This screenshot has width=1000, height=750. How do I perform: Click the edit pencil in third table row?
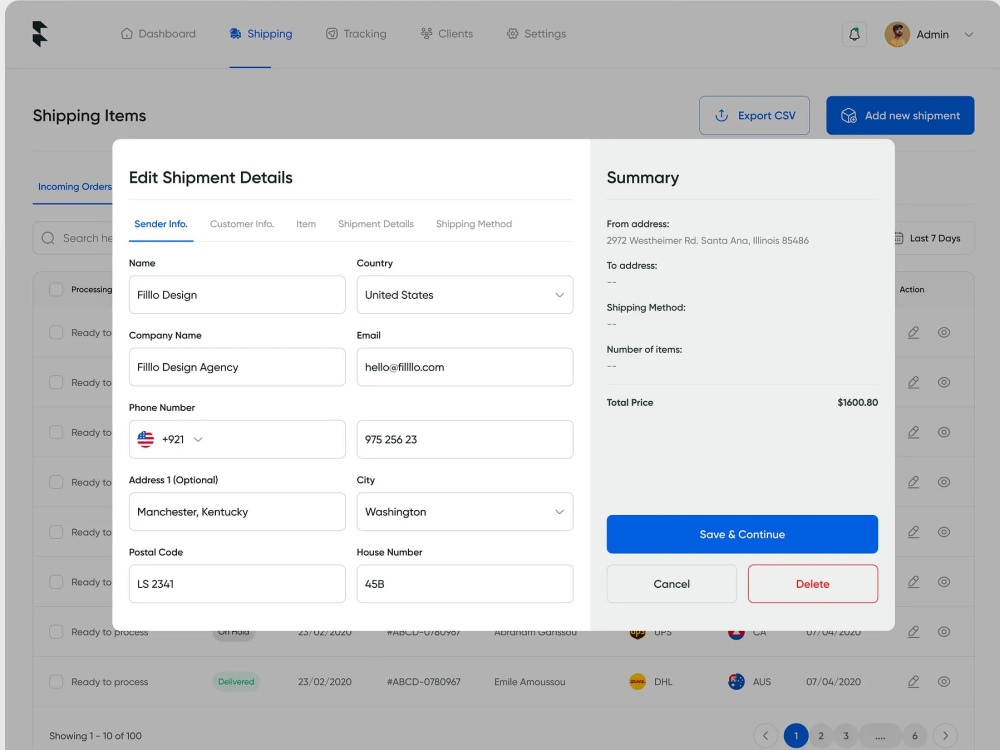pos(913,432)
